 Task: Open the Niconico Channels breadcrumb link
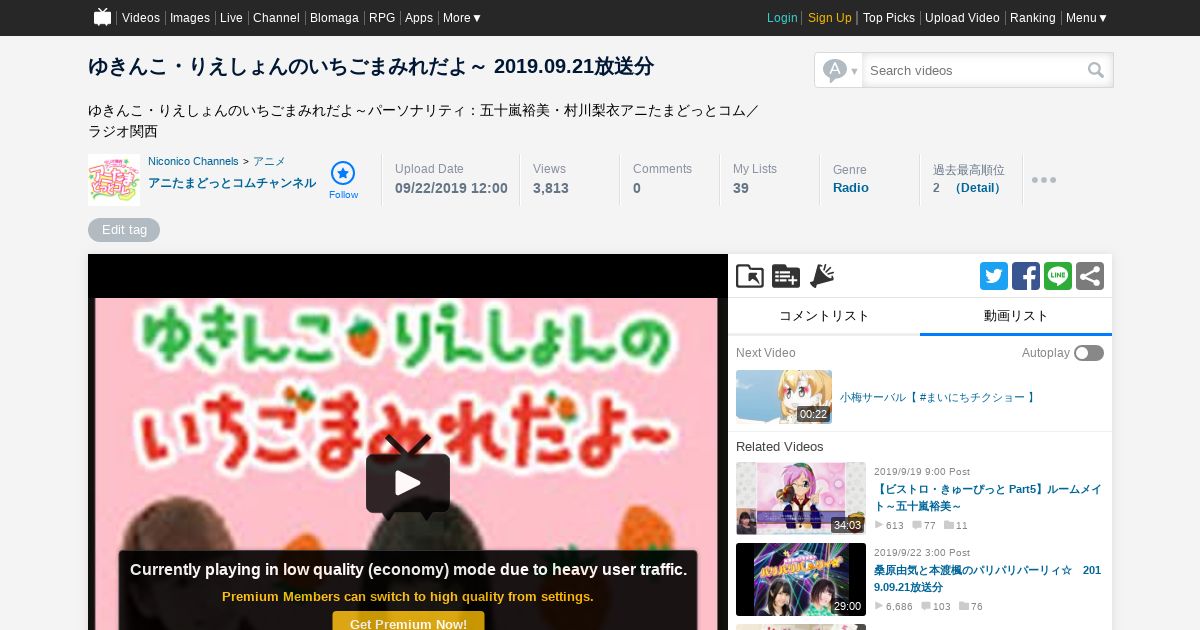[193, 161]
